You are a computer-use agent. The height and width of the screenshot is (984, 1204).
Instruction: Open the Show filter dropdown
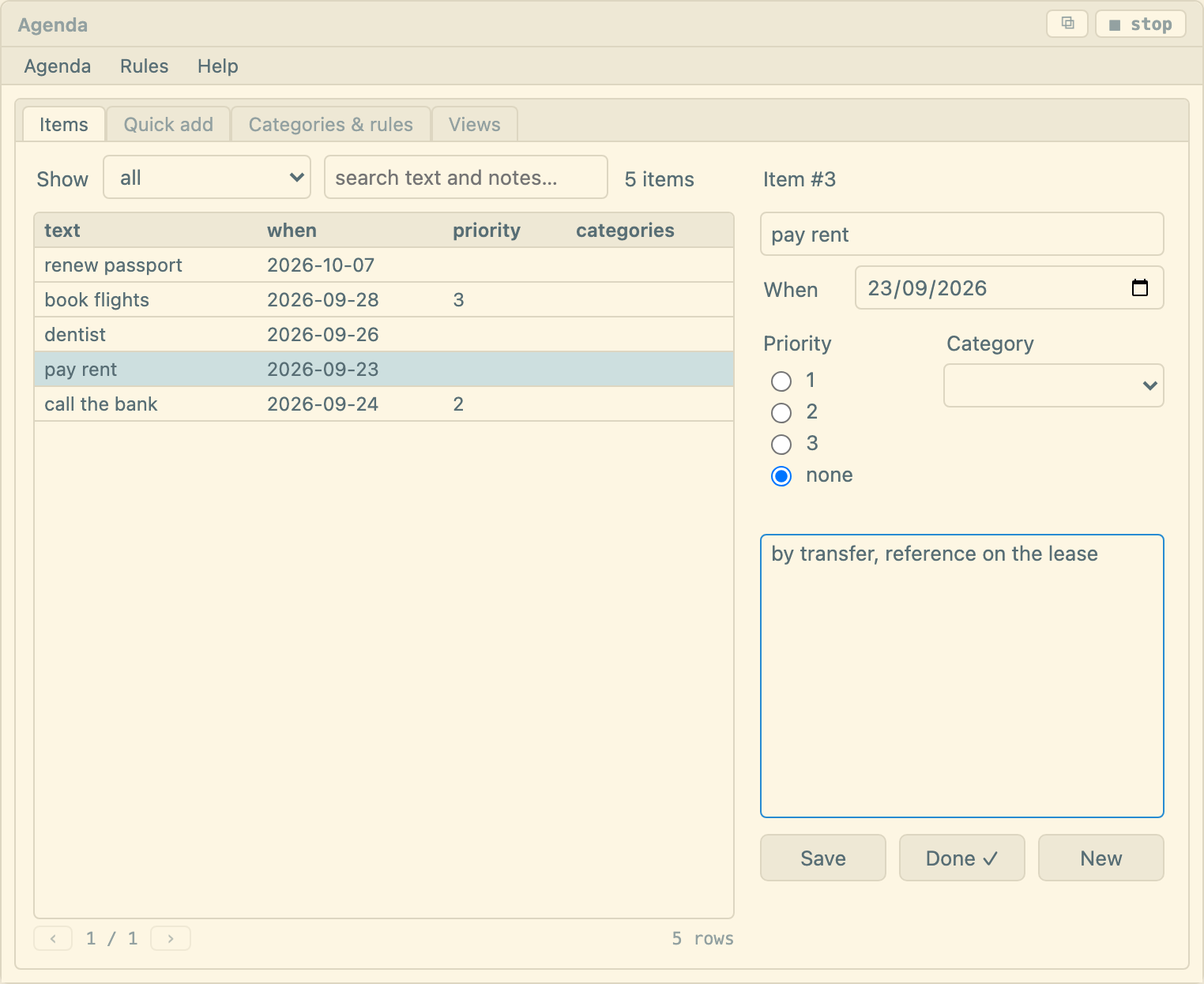(207, 178)
